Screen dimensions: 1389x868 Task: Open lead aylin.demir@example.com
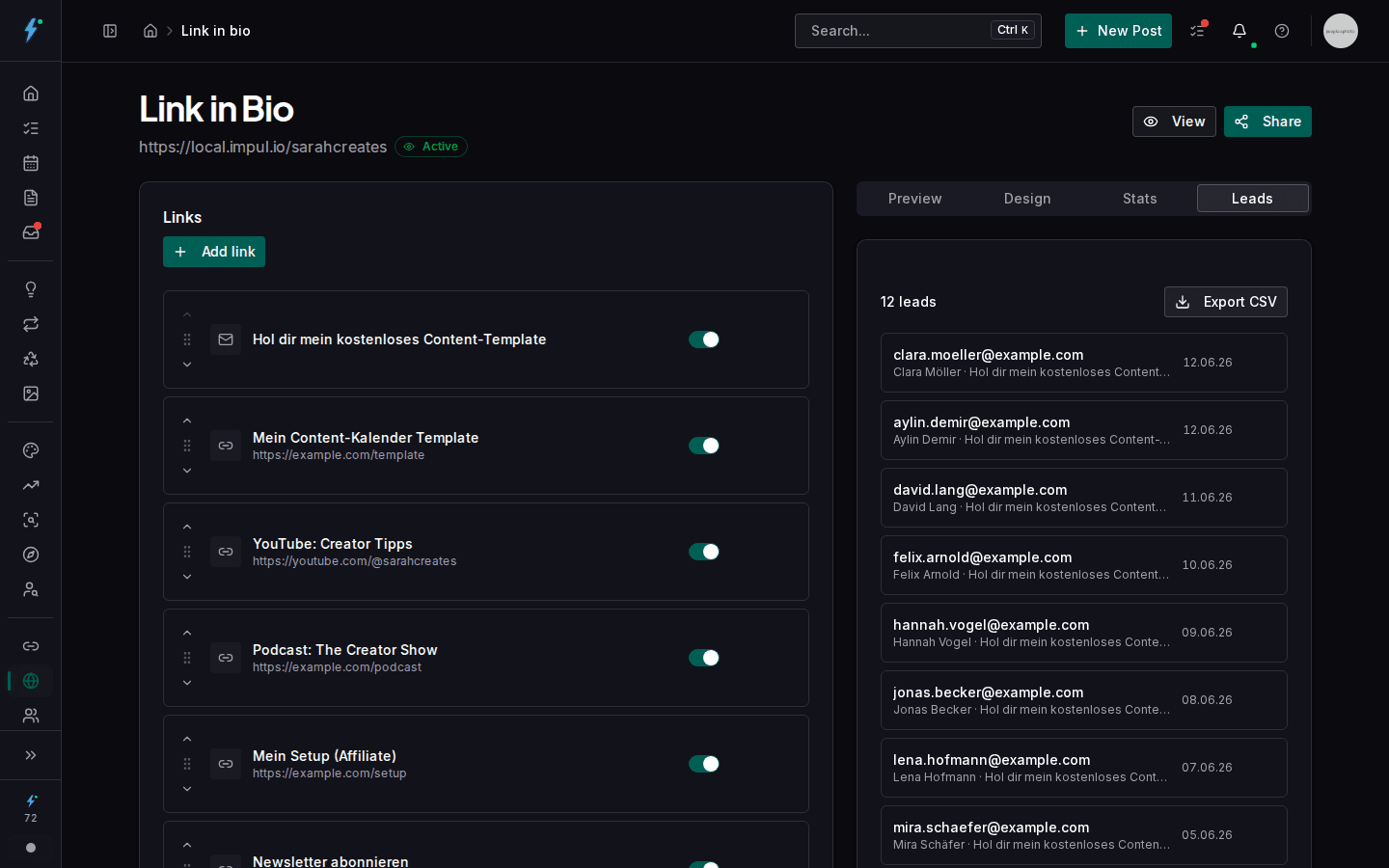click(1083, 430)
